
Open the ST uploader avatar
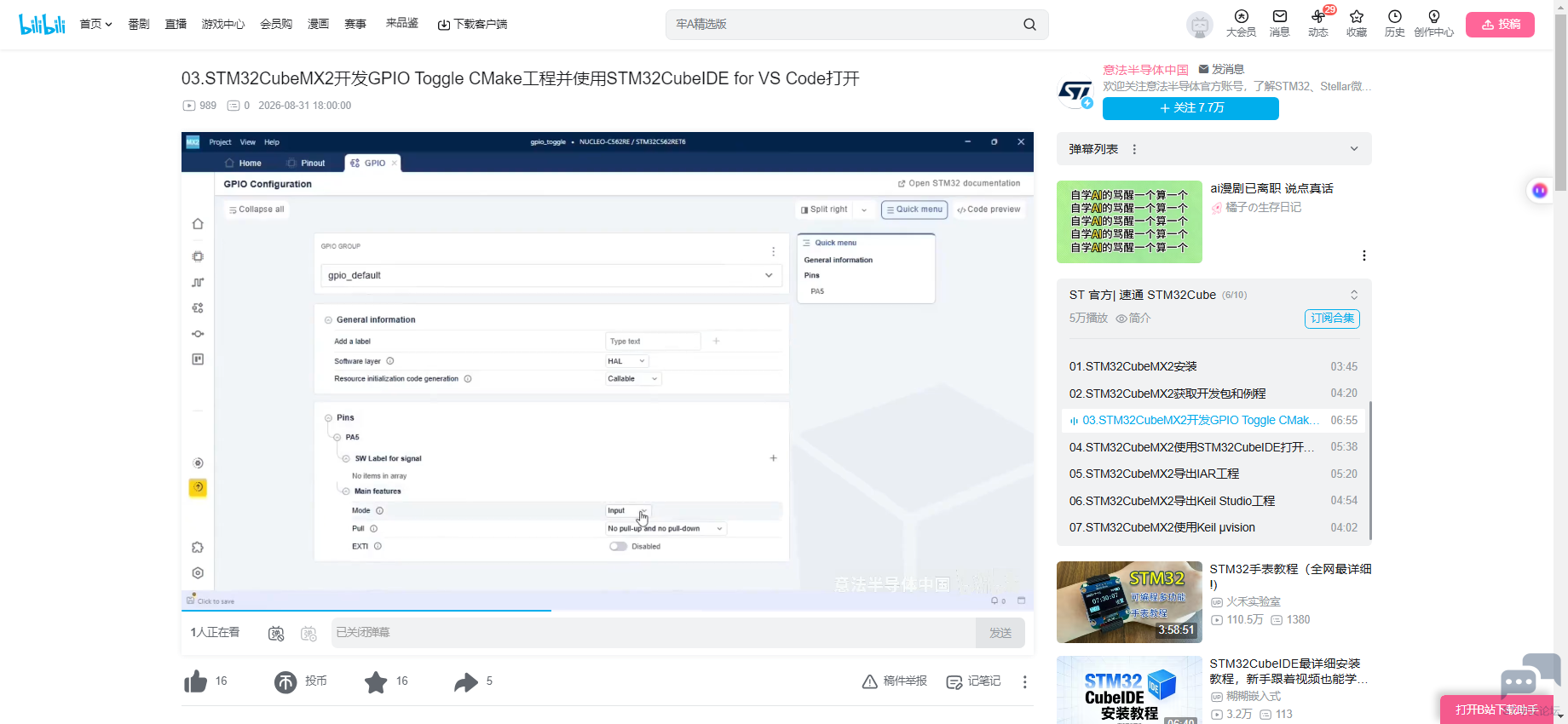pyautogui.click(x=1075, y=92)
